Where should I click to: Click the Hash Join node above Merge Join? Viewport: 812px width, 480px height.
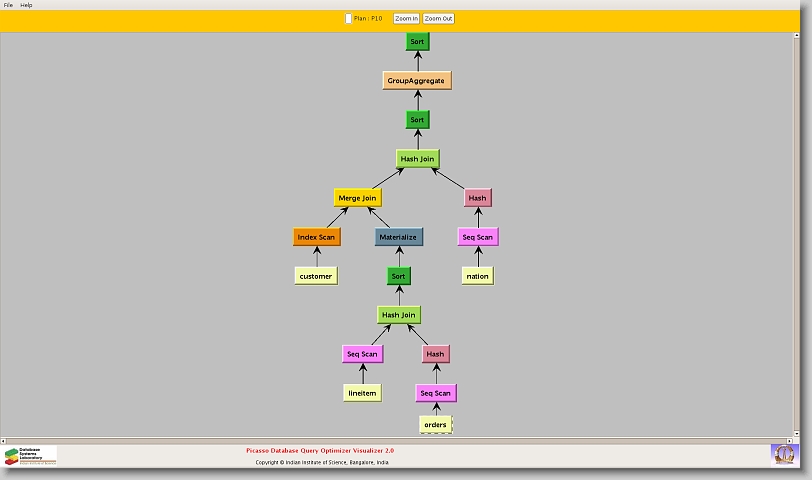click(417, 159)
